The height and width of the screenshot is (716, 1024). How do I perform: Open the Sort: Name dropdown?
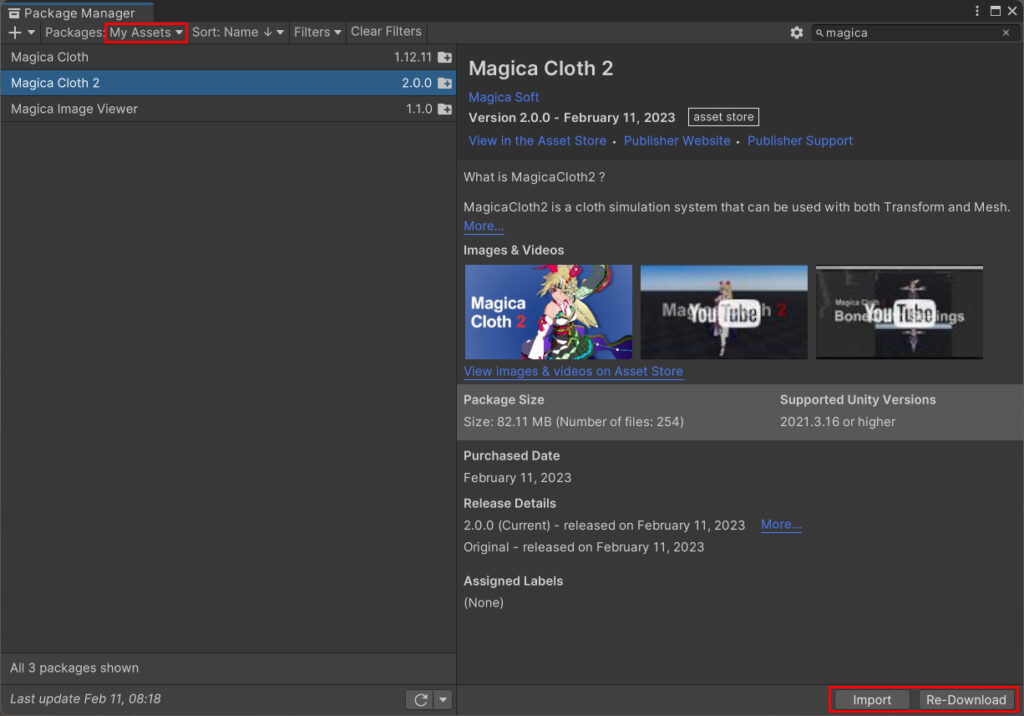coord(238,32)
